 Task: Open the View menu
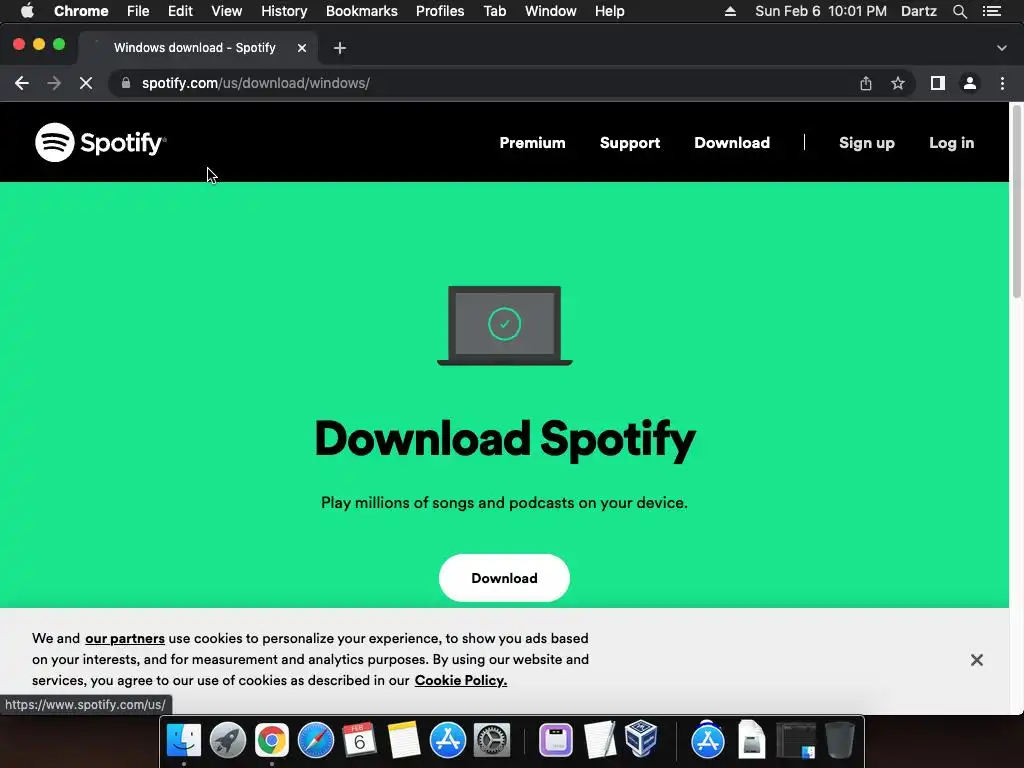227,11
